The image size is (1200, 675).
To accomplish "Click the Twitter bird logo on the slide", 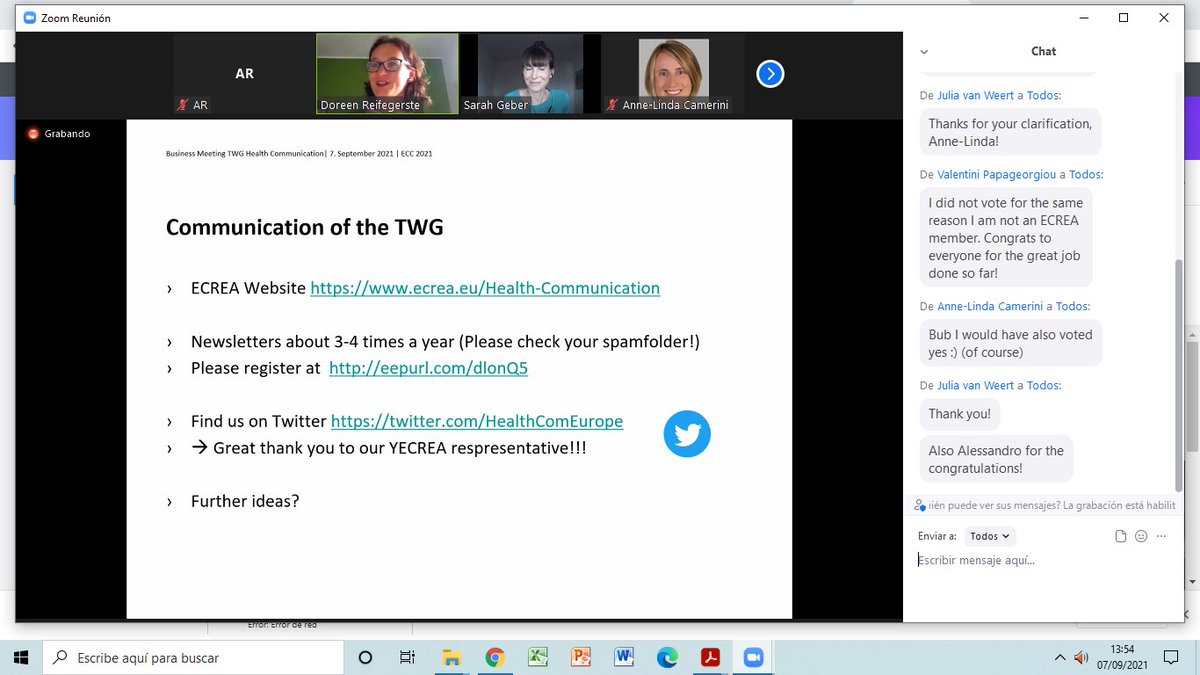I will (x=687, y=434).
